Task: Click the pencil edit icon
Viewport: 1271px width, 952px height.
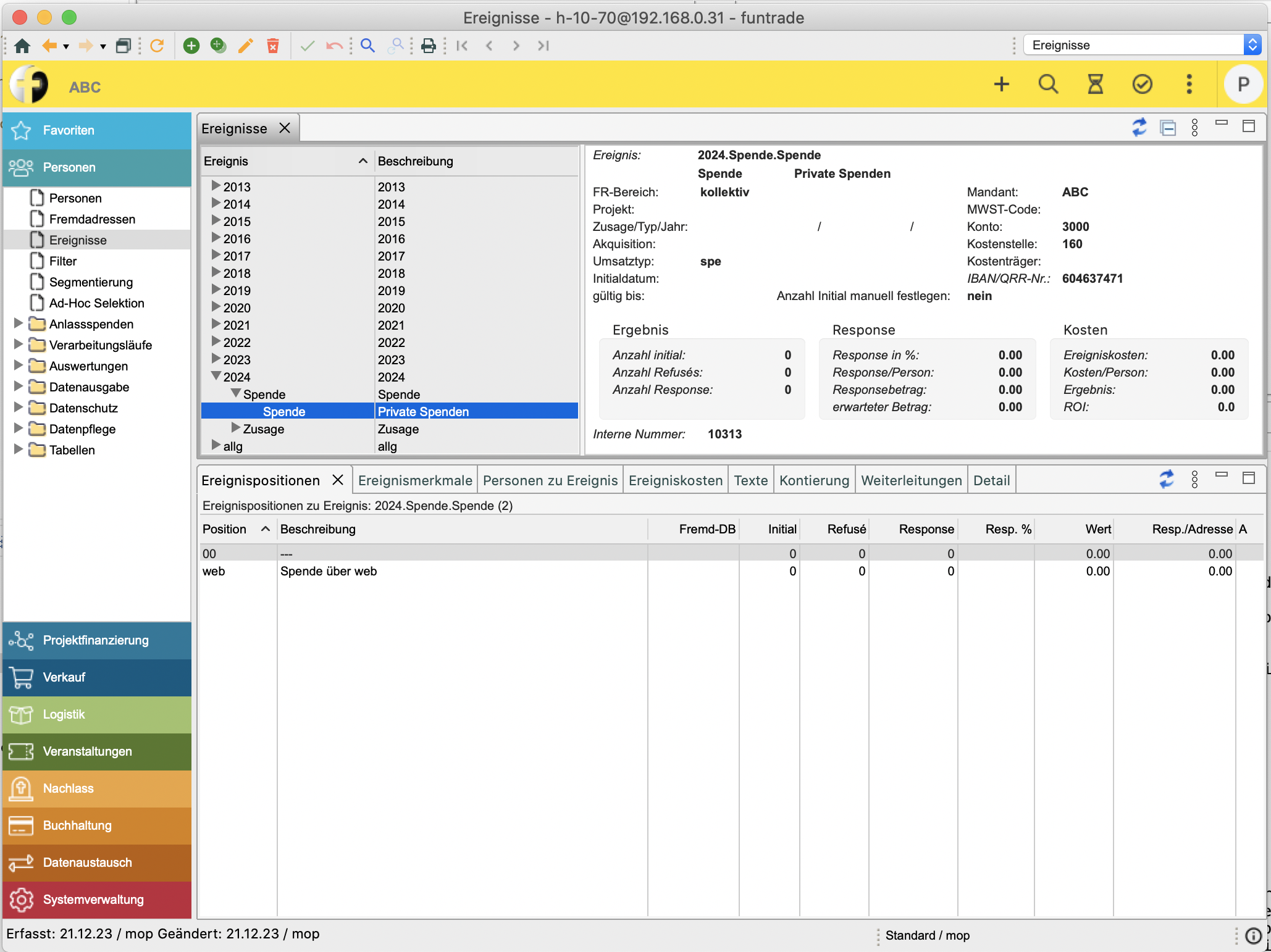Action: (246, 46)
